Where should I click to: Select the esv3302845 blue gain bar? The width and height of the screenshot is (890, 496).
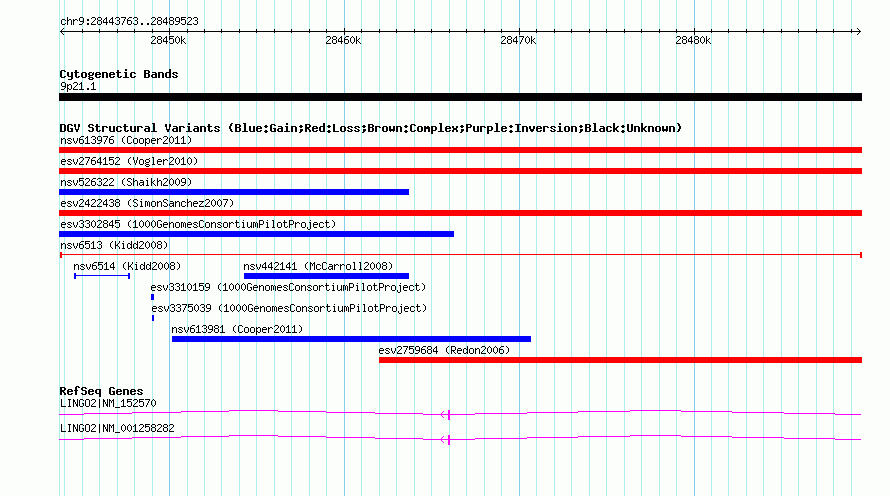pyautogui.click(x=257, y=234)
